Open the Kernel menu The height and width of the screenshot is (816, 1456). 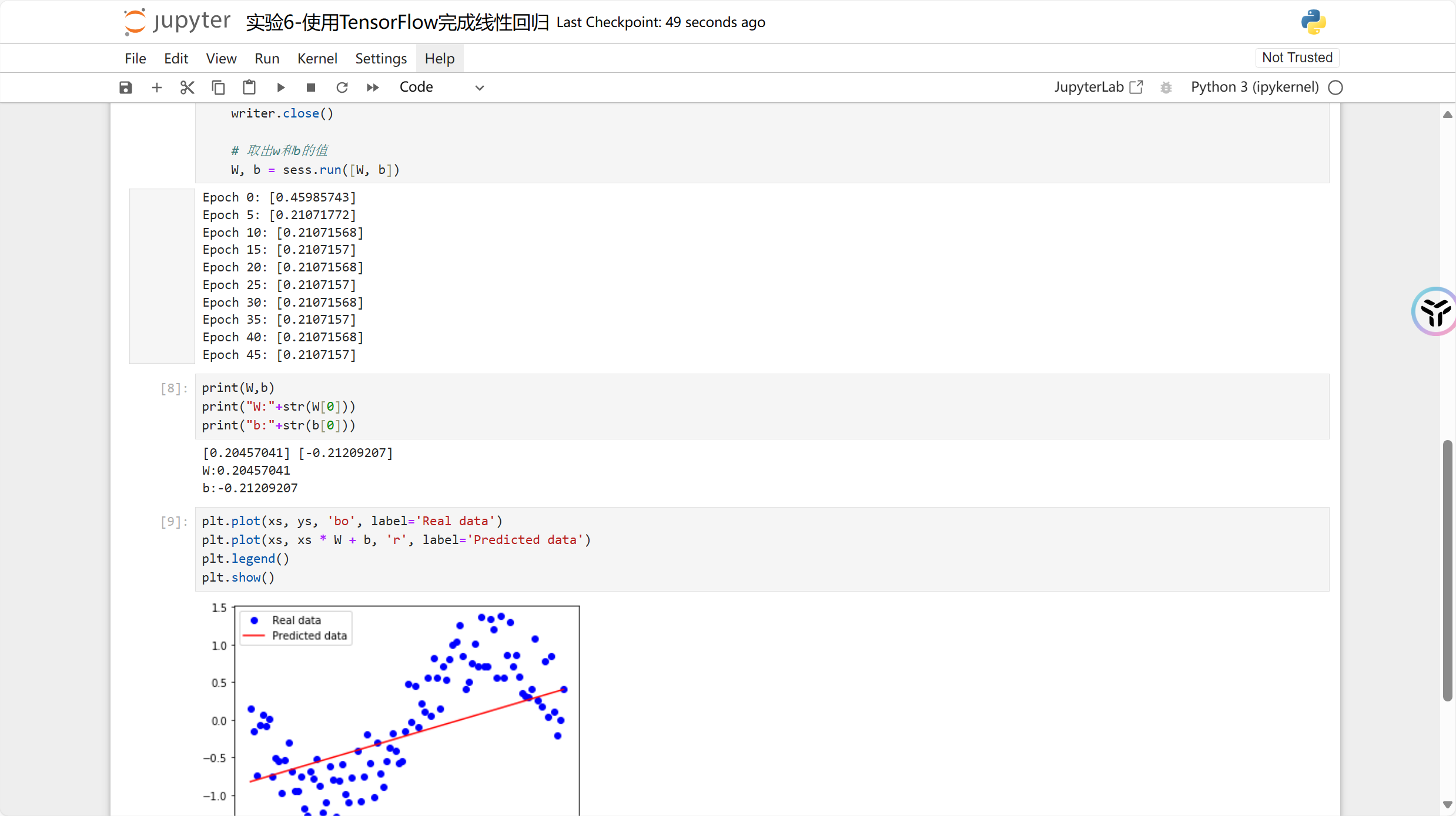317,58
